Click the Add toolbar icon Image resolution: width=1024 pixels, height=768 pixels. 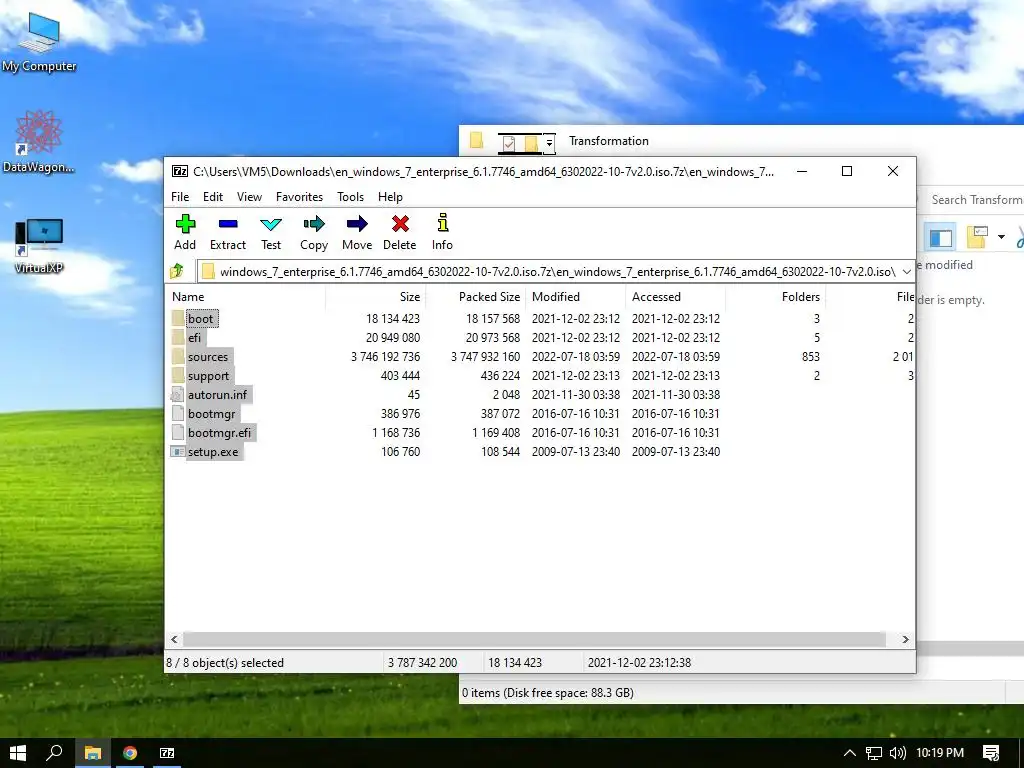point(185,225)
